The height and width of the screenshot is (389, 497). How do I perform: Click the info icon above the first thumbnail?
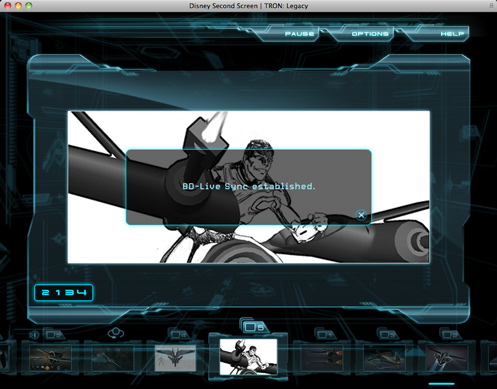[34, 334]
